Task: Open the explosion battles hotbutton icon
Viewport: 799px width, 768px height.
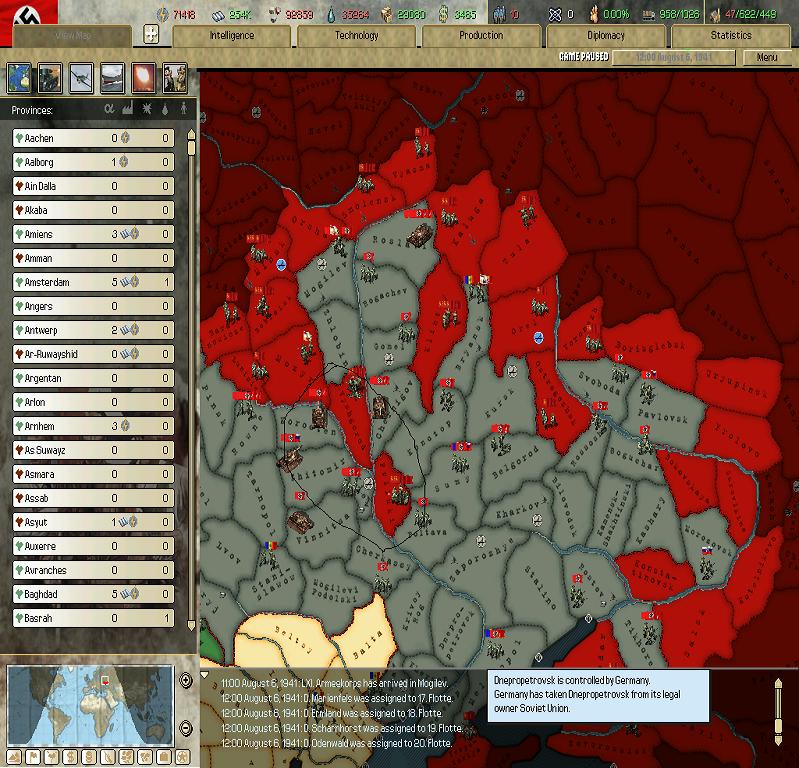Action: pyautogui.click(x=143, y=77)
